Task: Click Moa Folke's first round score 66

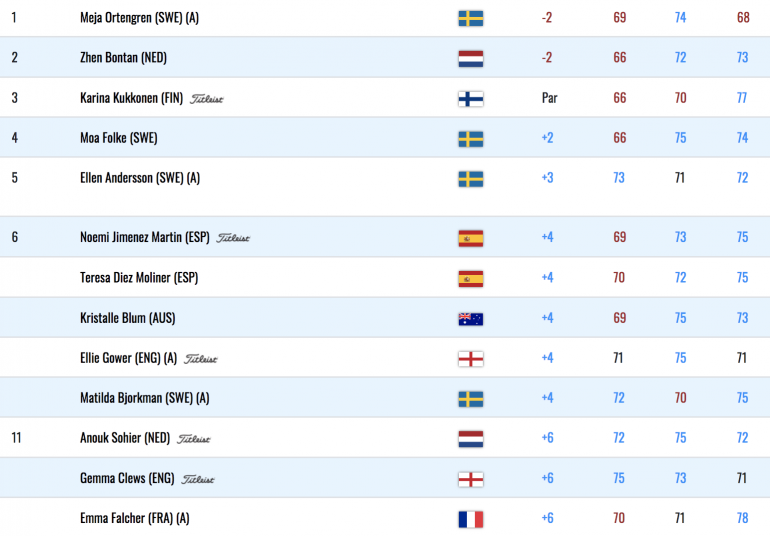Action: pyautogui.click(x=619, y=138)
